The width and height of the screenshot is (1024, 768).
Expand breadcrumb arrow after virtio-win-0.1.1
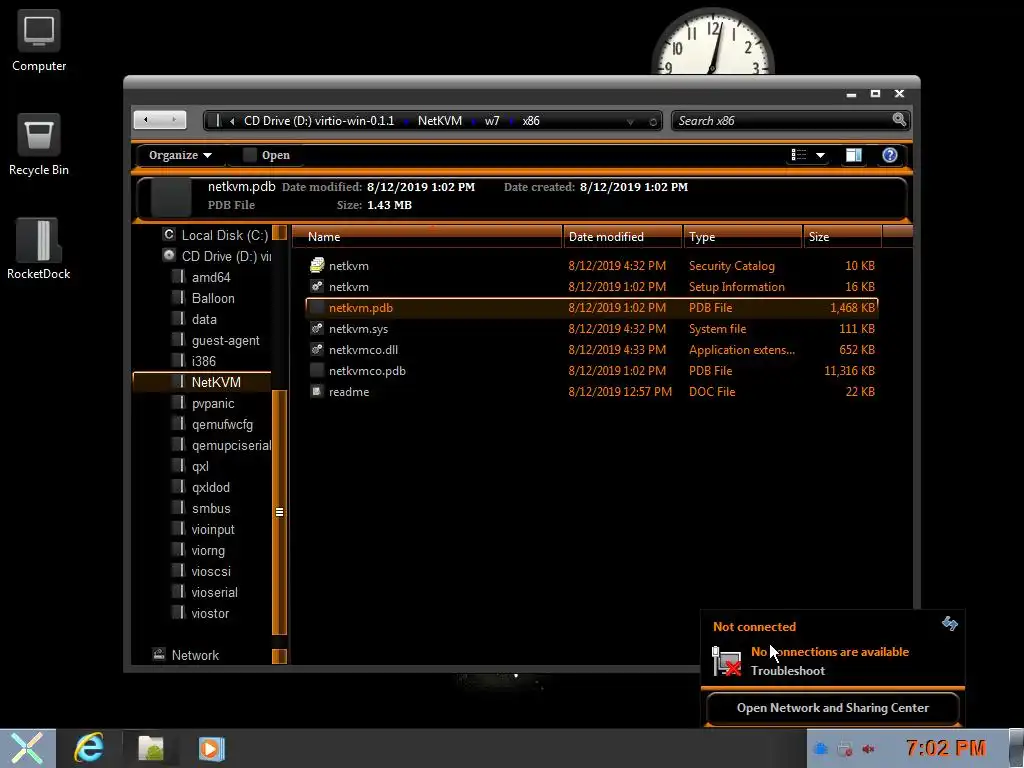point(406,121)
